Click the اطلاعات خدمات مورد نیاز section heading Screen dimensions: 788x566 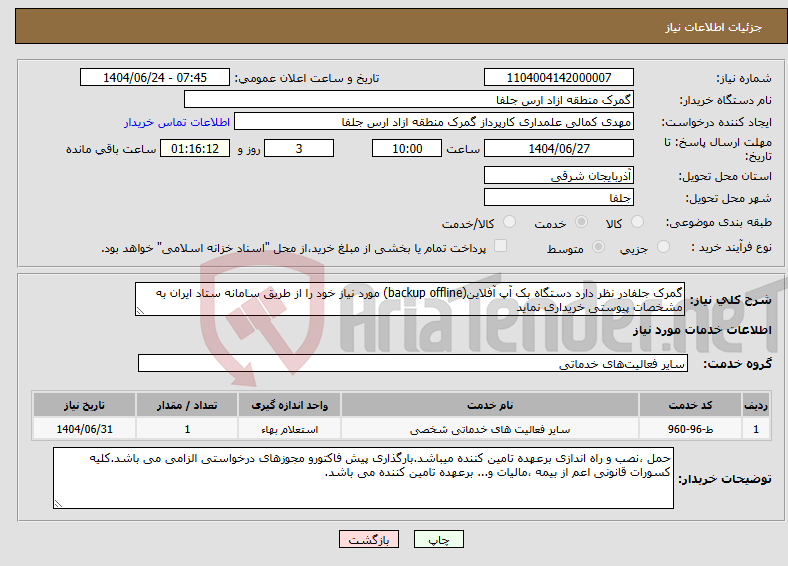click(702, 330)
